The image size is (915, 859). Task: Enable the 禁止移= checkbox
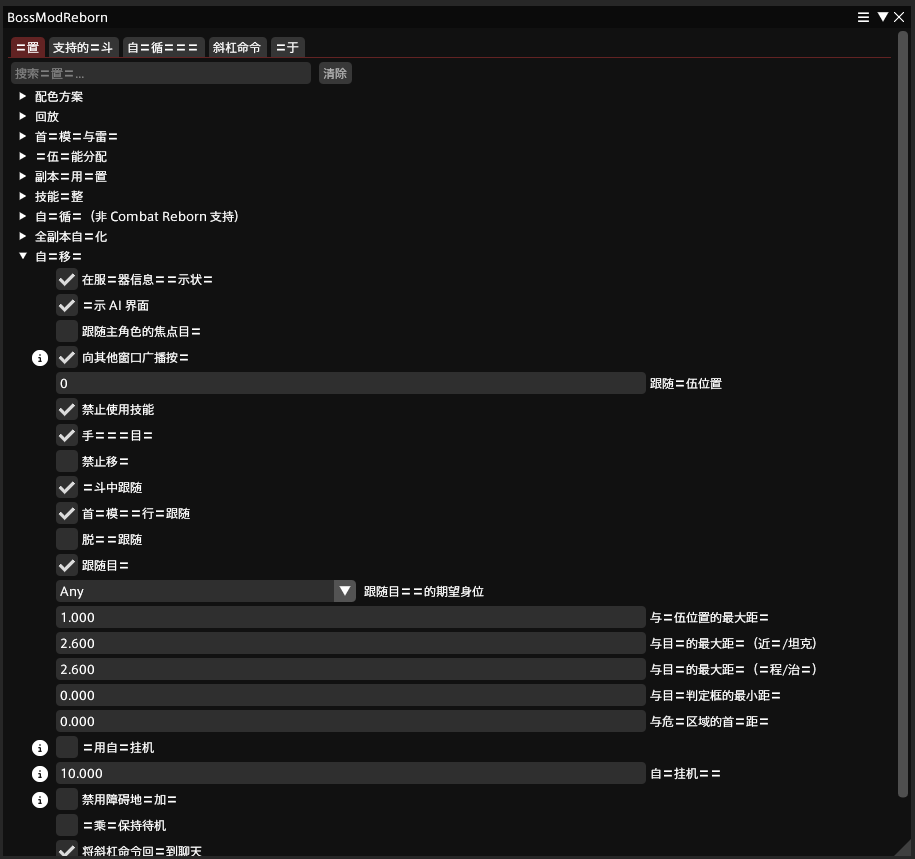click(67, 462)
